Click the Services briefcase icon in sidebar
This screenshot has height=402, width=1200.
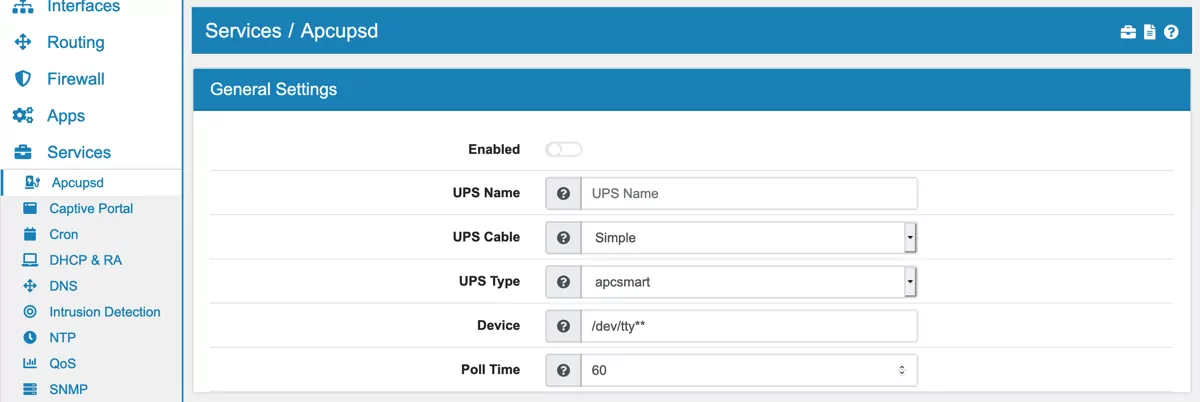(22, 152)
